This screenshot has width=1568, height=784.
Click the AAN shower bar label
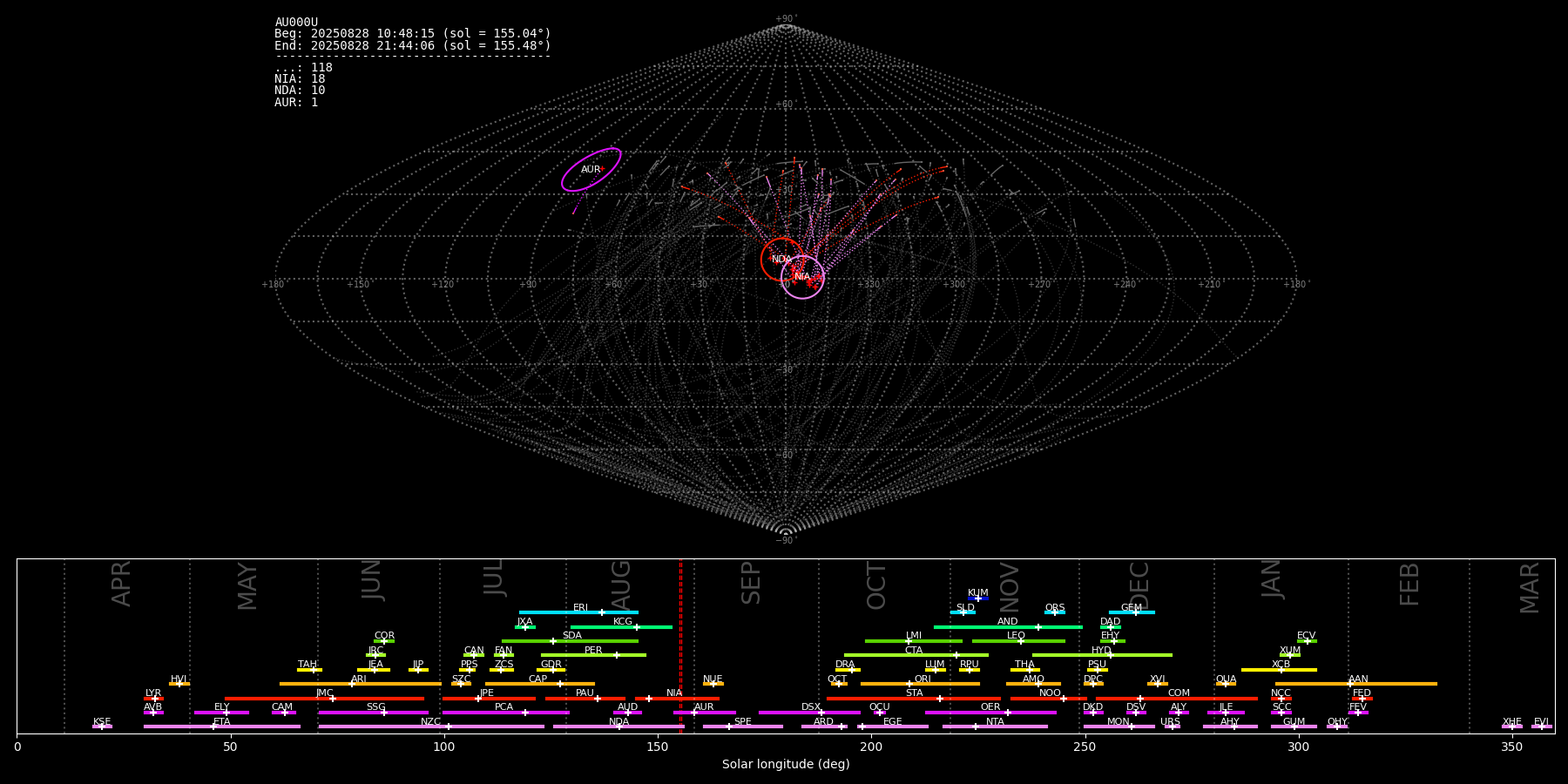[x=1358, y=679]
